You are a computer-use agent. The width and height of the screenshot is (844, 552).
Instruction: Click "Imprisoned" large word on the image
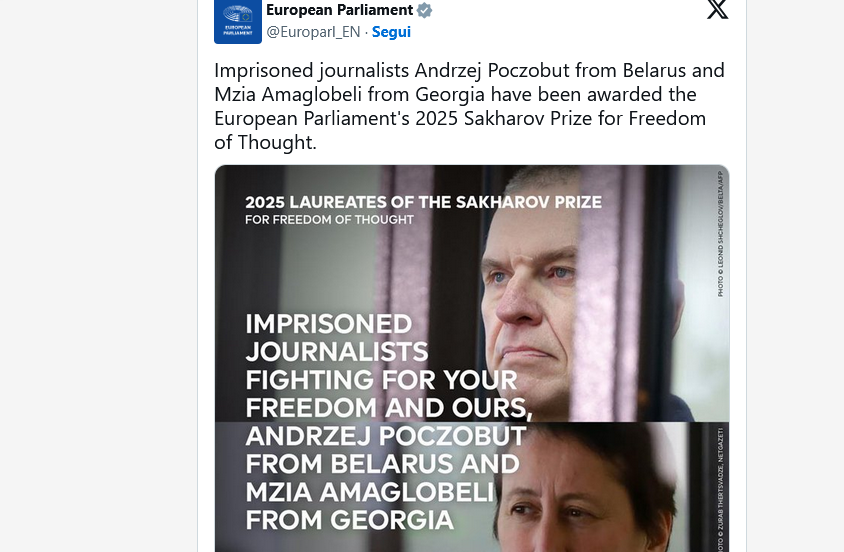pyautogui.click(x=315, y=324)
